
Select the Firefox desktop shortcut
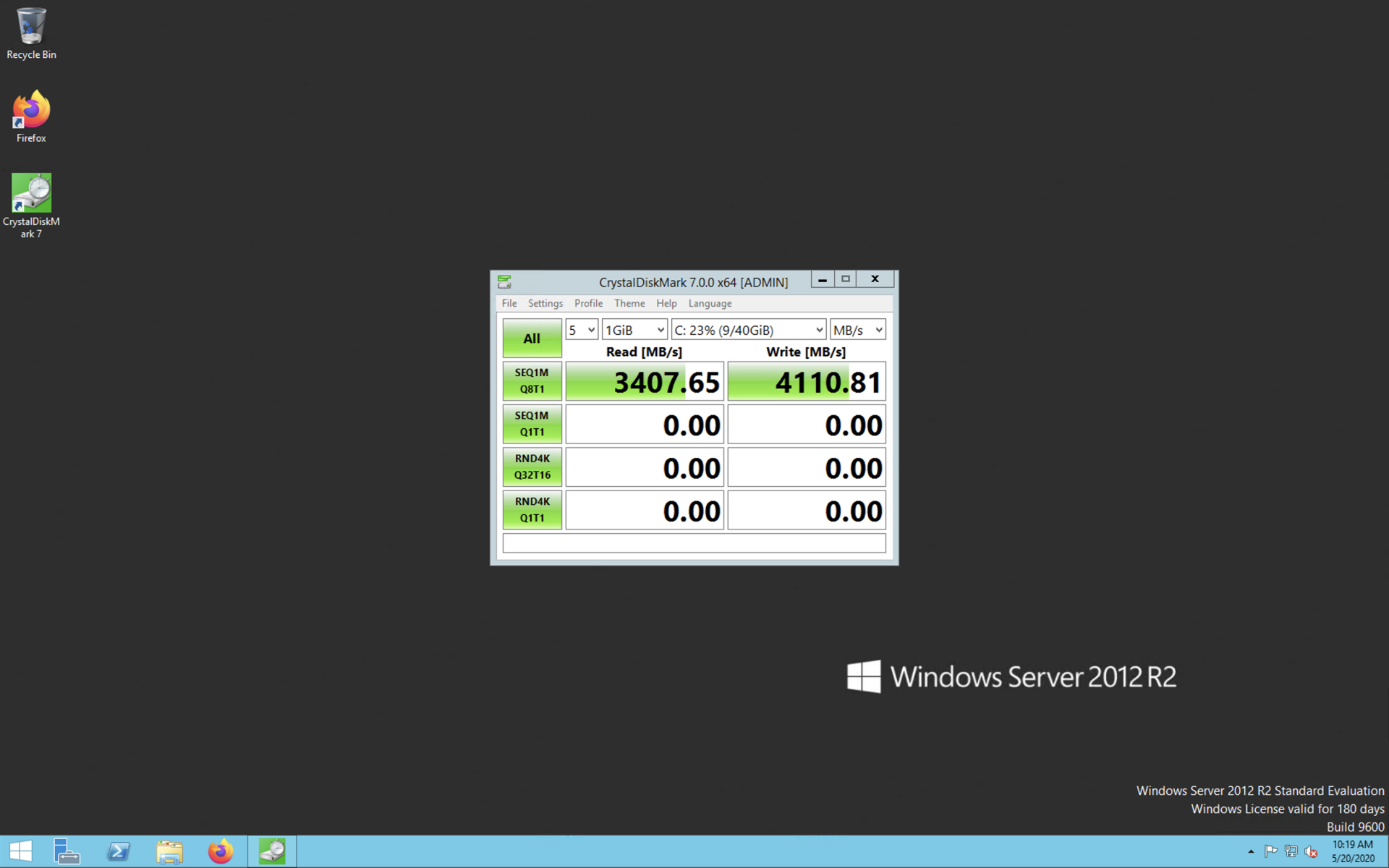tap(31, 116)
